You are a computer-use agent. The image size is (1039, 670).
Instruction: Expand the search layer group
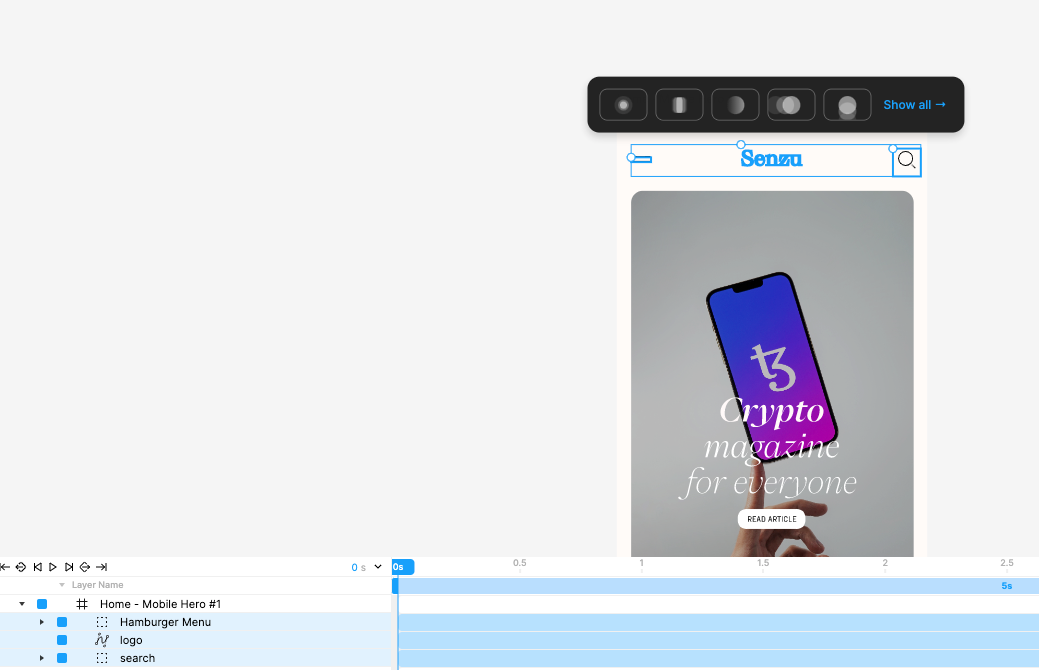point(42,658)
